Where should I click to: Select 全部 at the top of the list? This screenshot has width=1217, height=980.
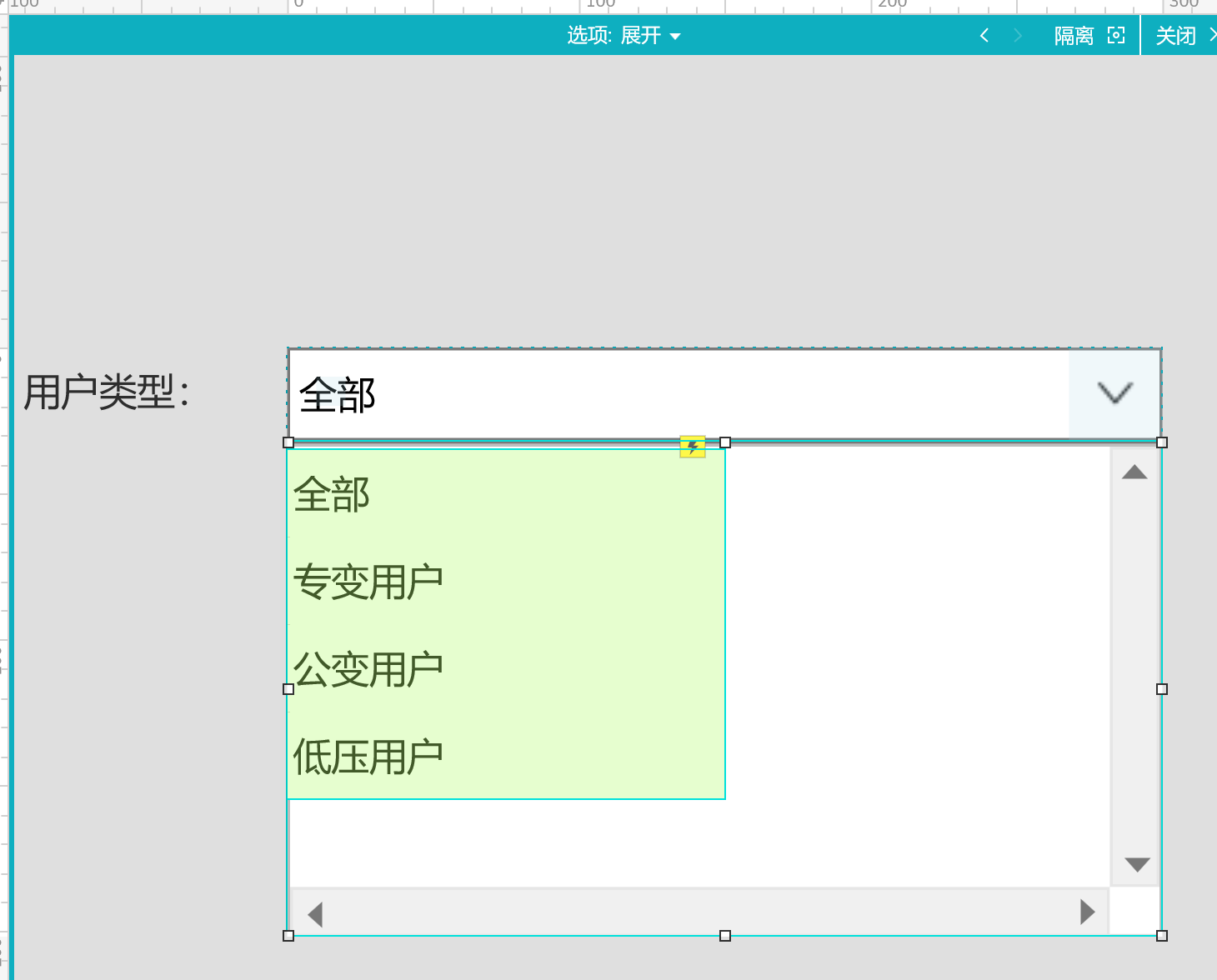332,494
